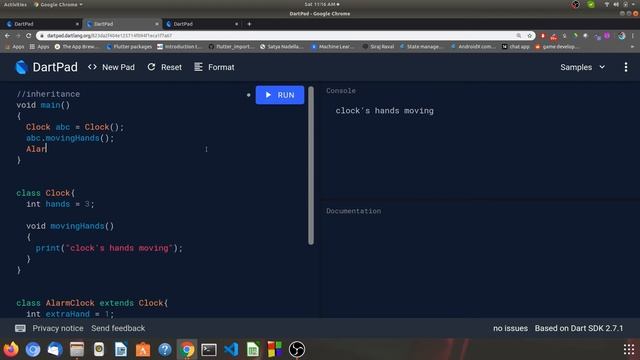640x360 pixels.
Task: Click 'class AlarmClock extends Clock{' line
Action: [92, 303]
